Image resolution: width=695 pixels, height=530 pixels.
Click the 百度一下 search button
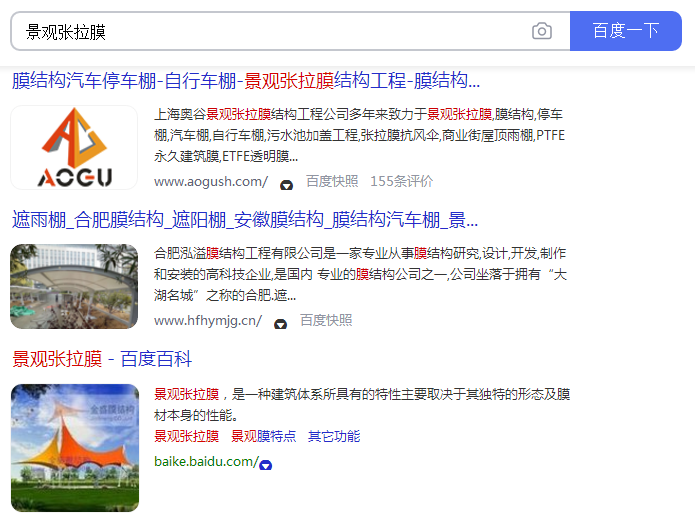click(625, 31)
